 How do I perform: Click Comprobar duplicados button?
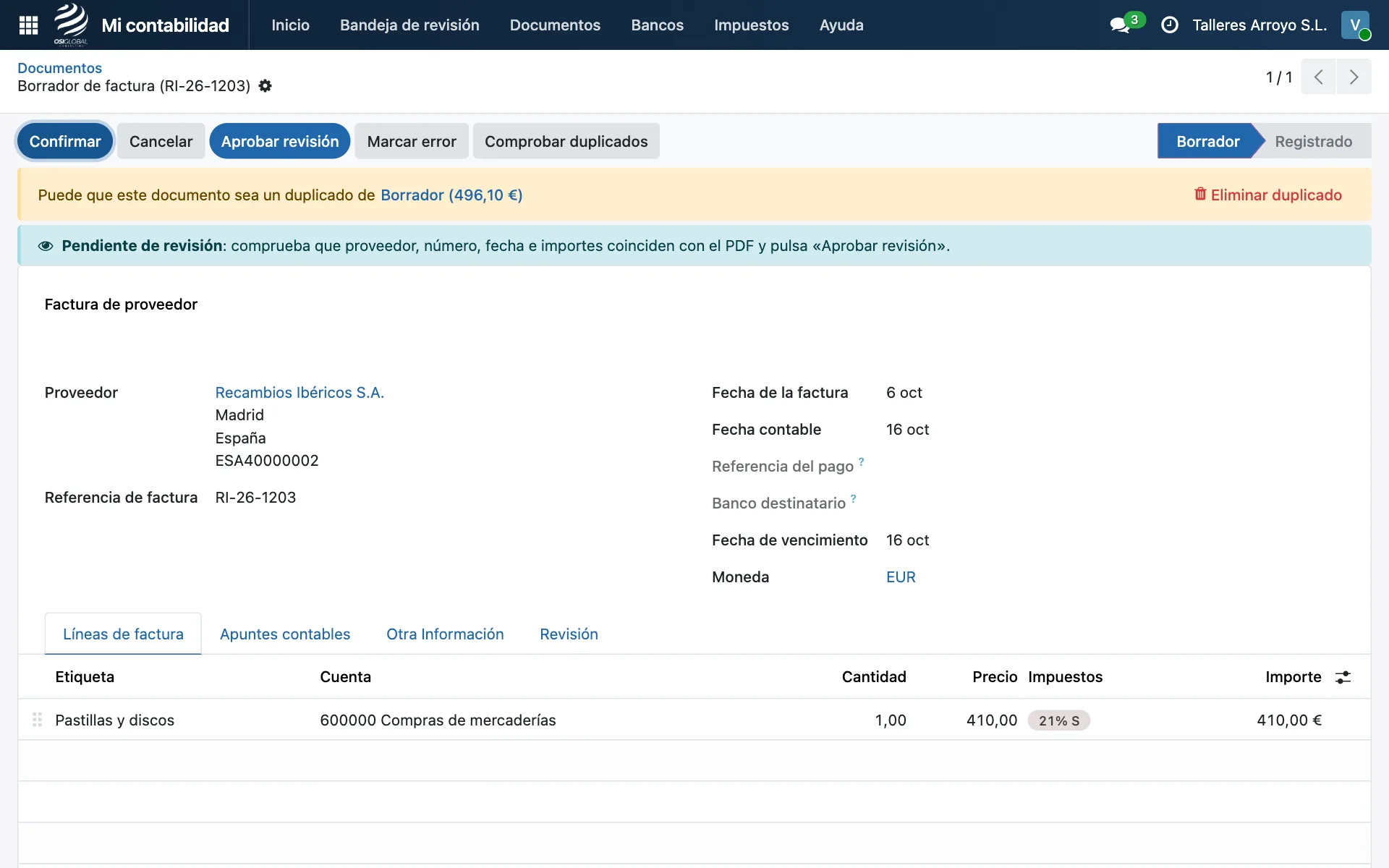566,141
